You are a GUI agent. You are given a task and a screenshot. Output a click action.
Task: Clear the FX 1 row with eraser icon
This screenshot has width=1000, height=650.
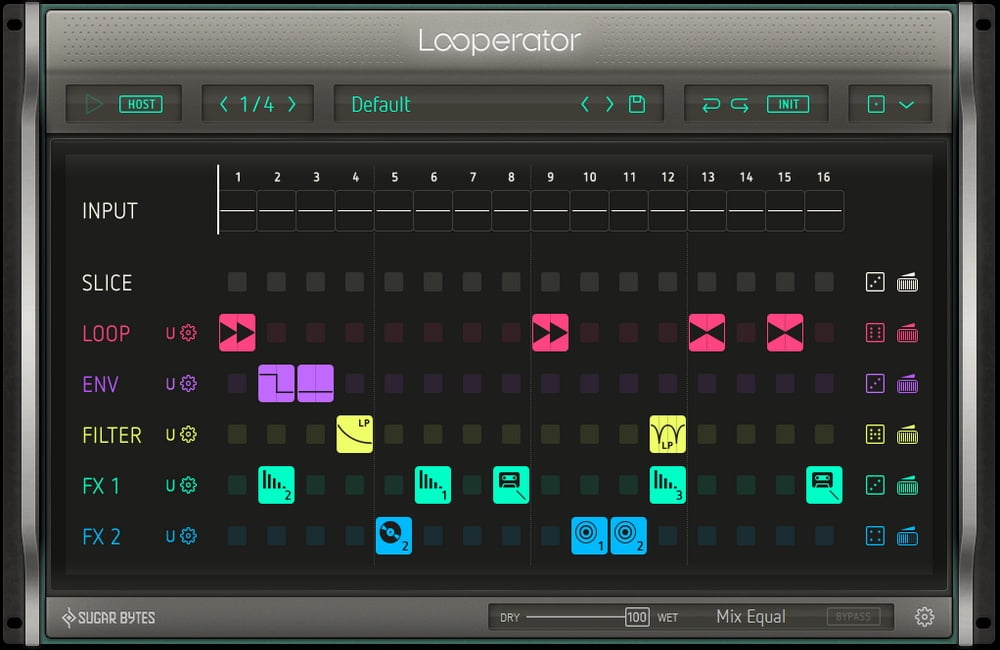(x=908, y=485)
